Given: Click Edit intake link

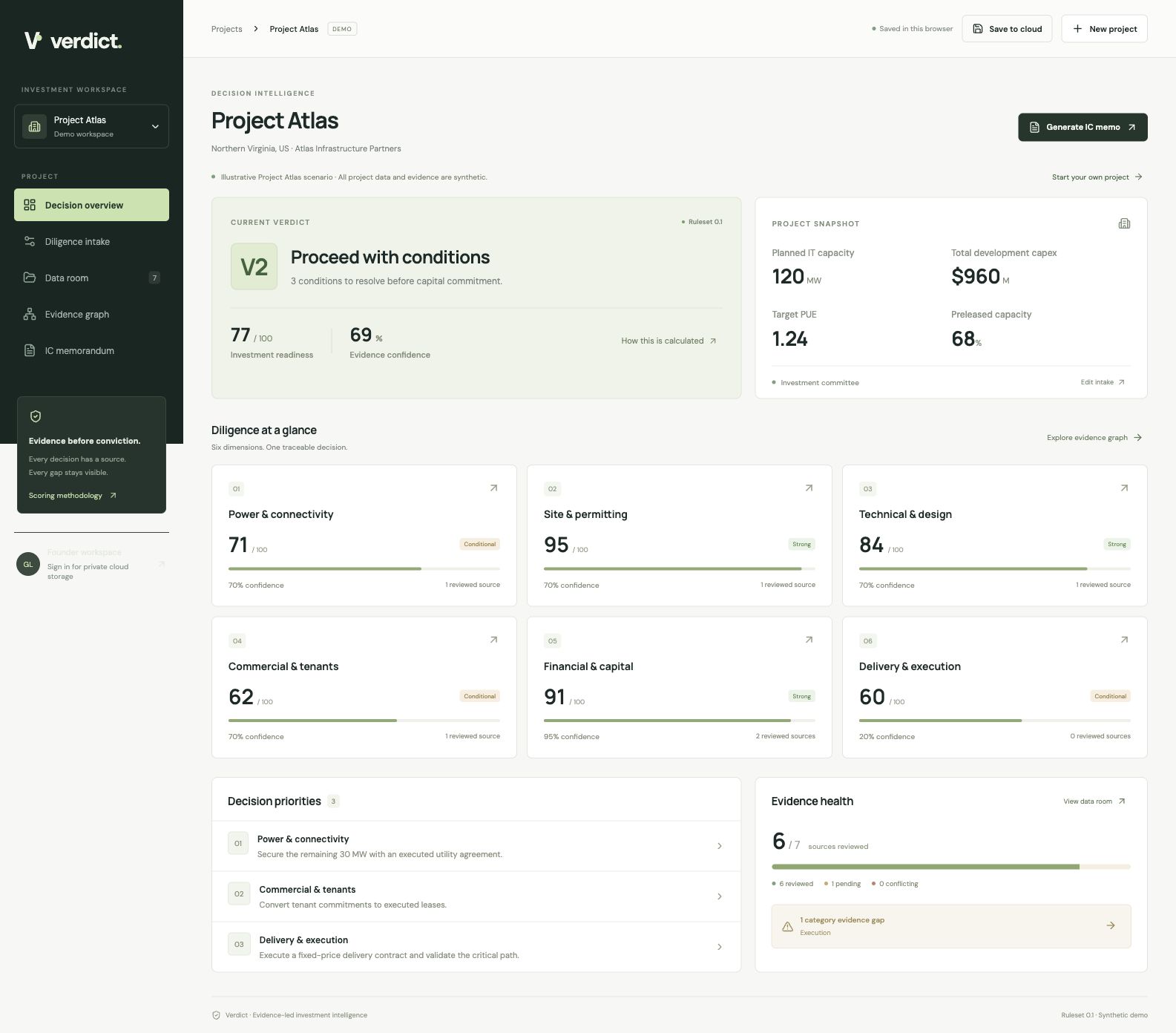Looking at the screenshot, I should [1103, 382].
